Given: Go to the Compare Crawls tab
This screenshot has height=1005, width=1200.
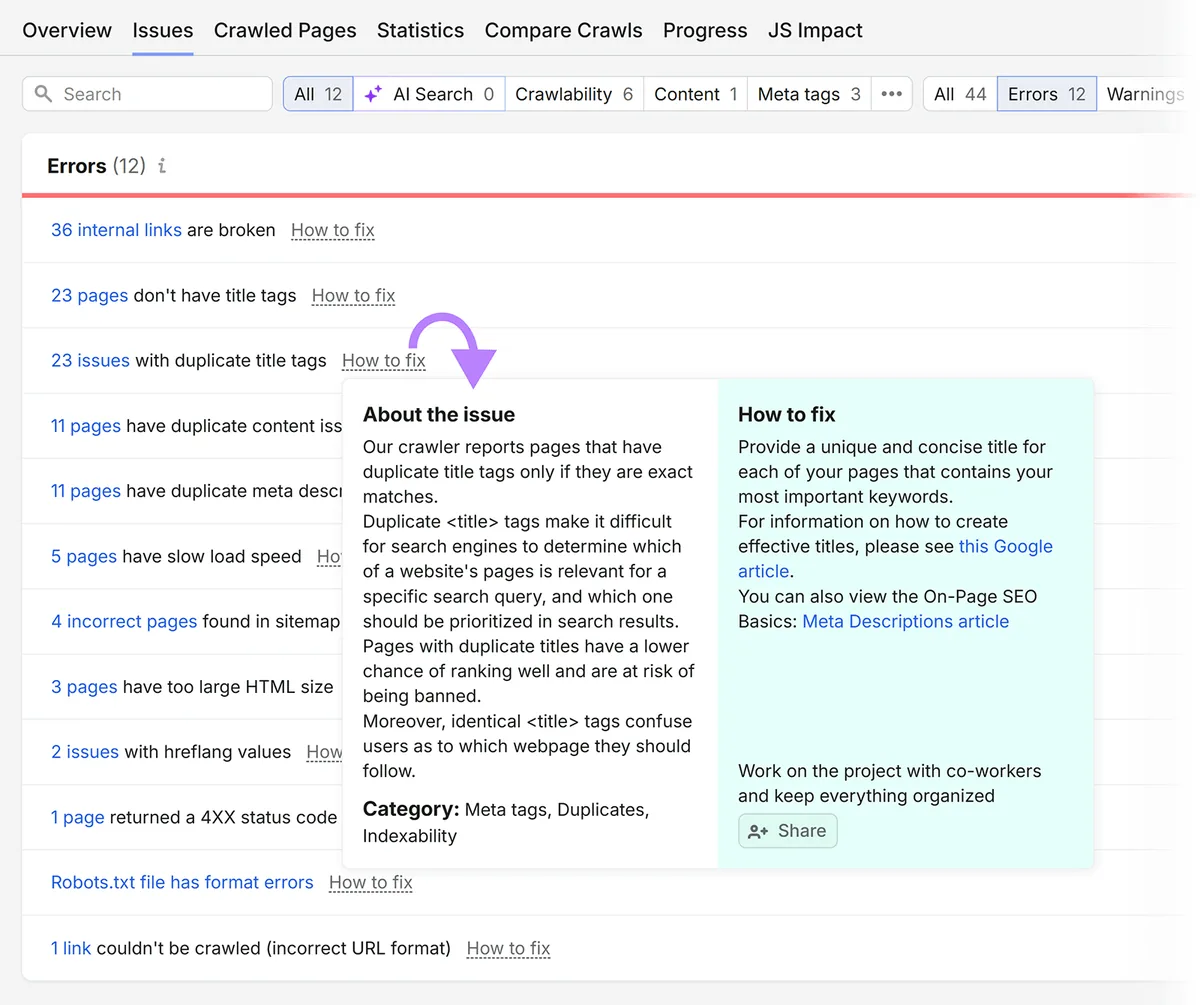Looking at the screenshot, I should click(564, 31).
